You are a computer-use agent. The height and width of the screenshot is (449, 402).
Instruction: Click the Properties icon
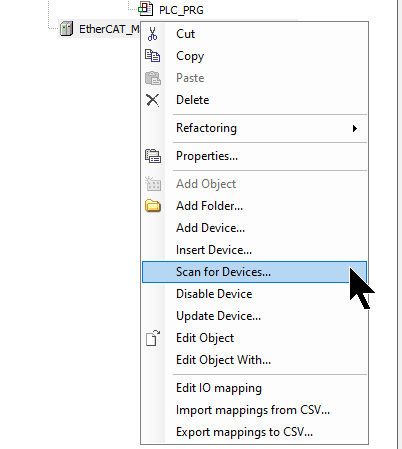coord(153,156)
